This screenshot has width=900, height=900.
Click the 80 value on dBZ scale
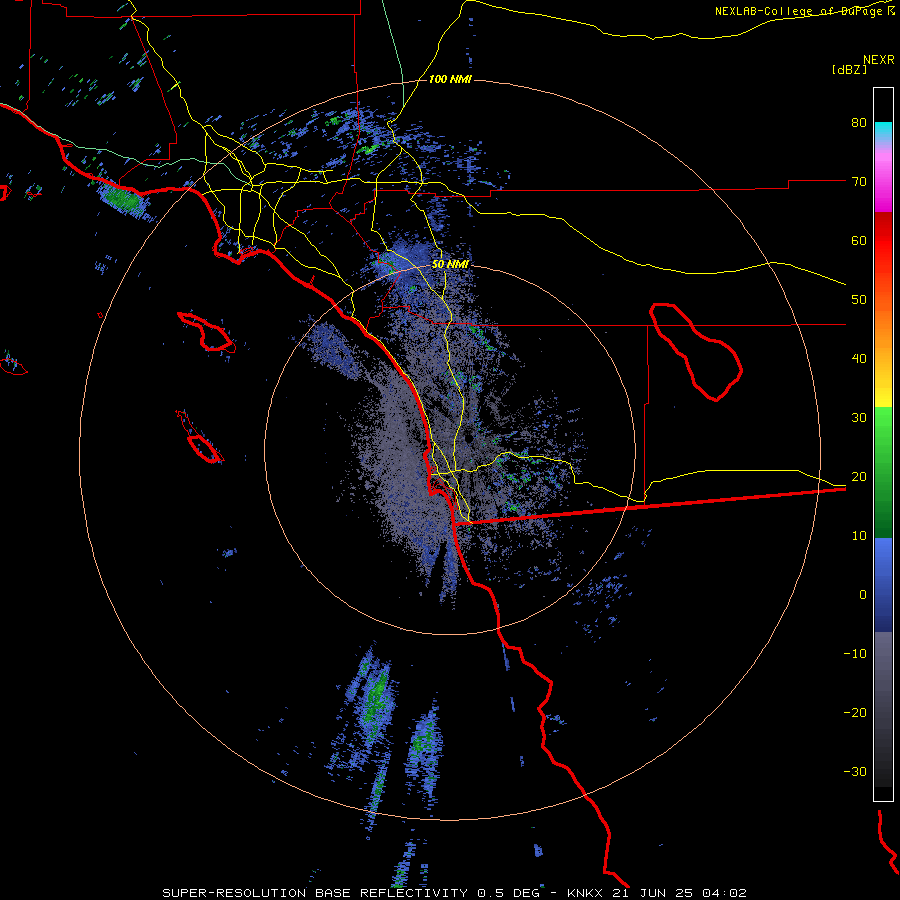click(x=859, y=122)
